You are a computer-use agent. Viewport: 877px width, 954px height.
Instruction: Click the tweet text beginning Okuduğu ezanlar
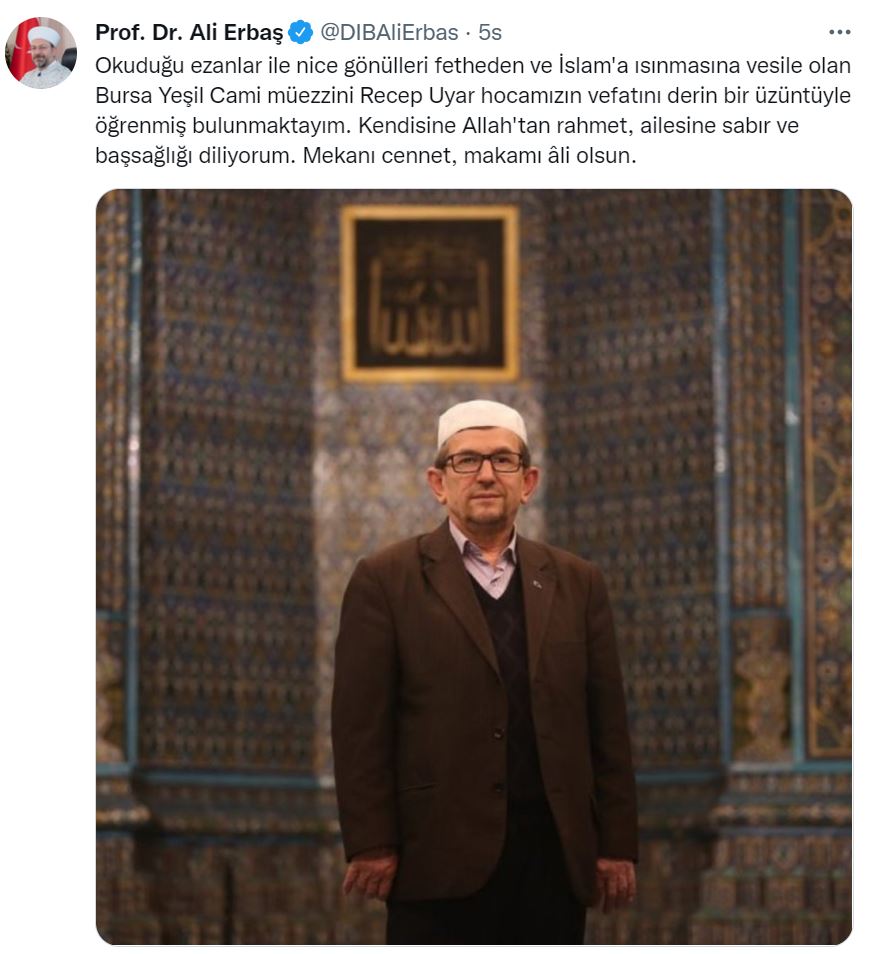click(473, 110)
